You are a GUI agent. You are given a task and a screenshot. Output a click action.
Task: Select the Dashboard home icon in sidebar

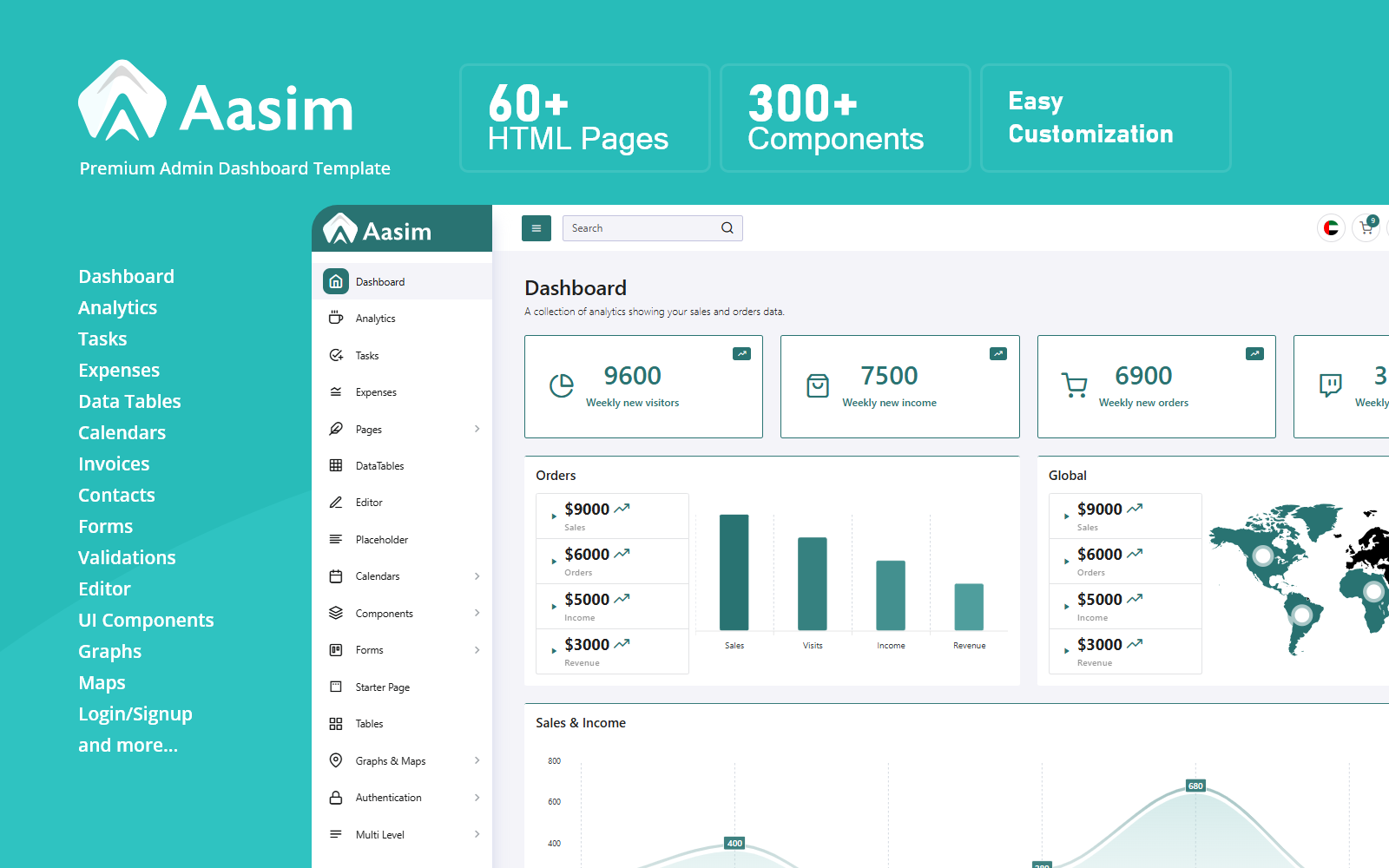(x=336, y=281)
